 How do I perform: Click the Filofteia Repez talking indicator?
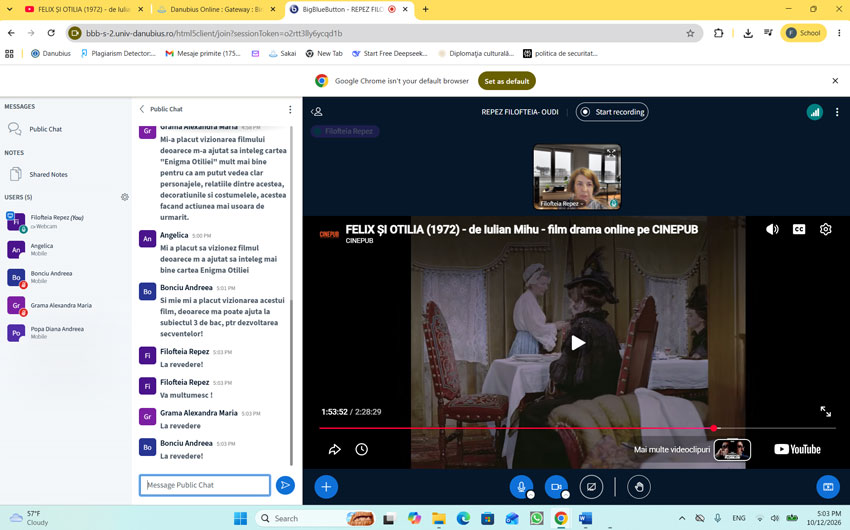345,131
